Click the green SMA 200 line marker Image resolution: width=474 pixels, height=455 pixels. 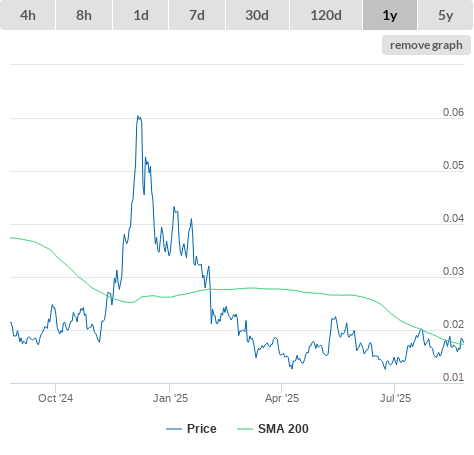point(245,429)
